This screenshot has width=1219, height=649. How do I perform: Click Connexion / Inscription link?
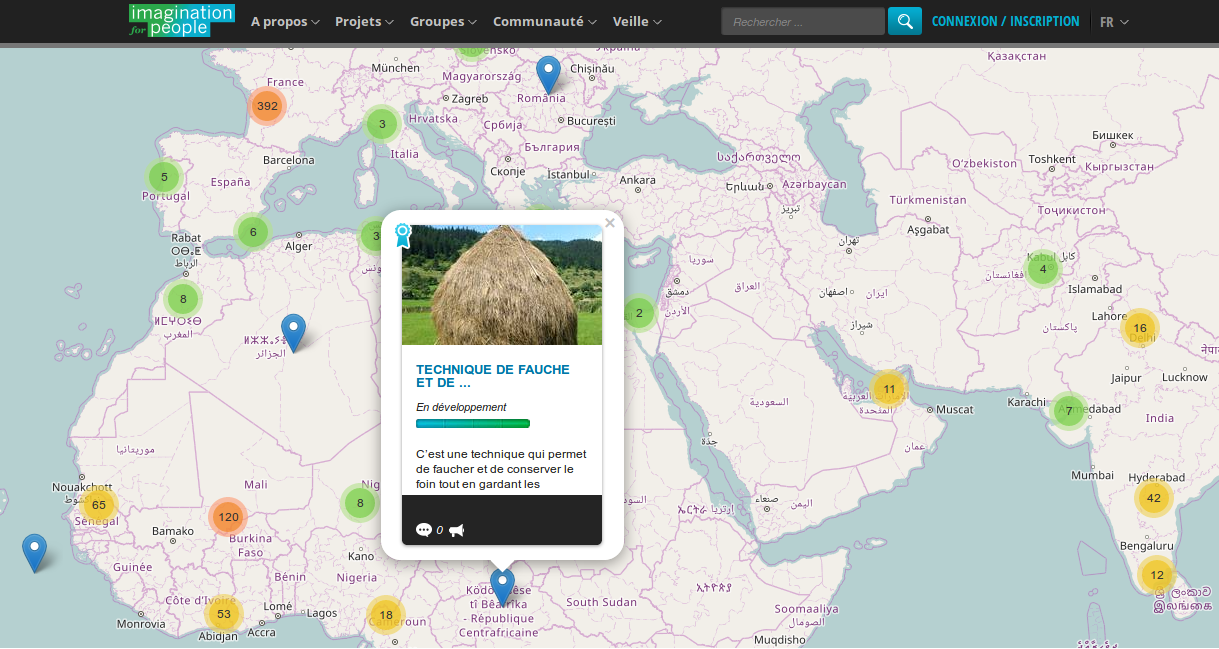[x=1005, y=21]
